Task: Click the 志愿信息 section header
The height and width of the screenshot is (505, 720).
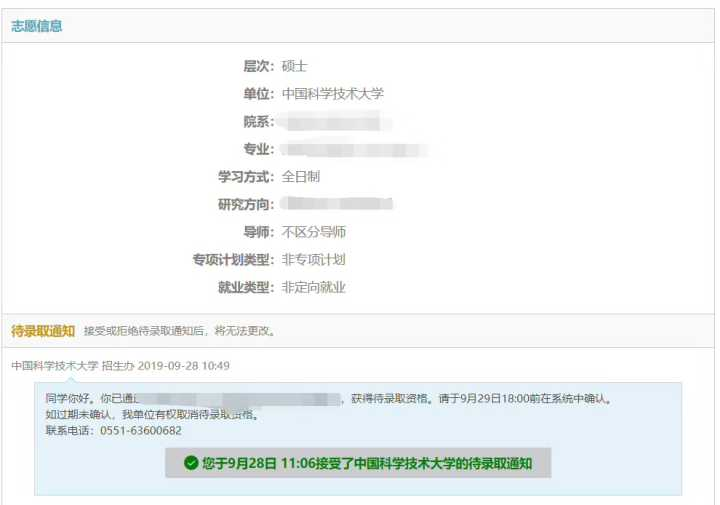Action: click(37, 26)
